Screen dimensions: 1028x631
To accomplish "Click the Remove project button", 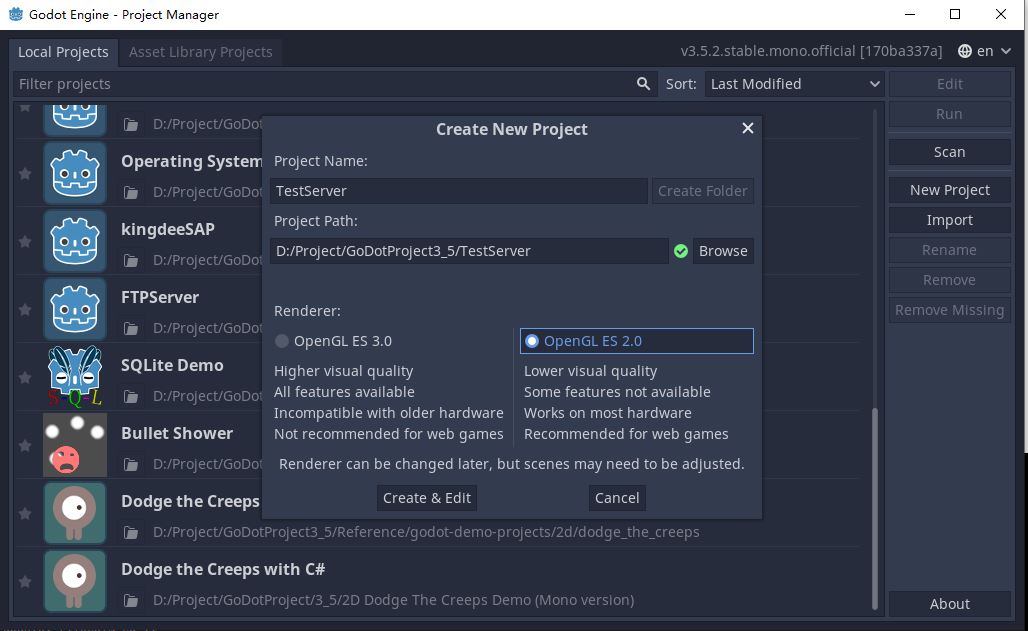I will [949, 280].
